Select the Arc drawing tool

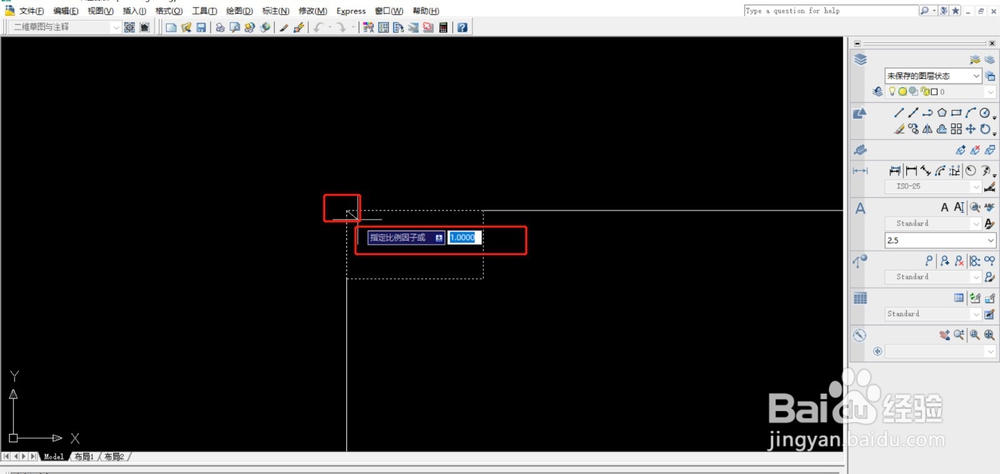point(971,113)
